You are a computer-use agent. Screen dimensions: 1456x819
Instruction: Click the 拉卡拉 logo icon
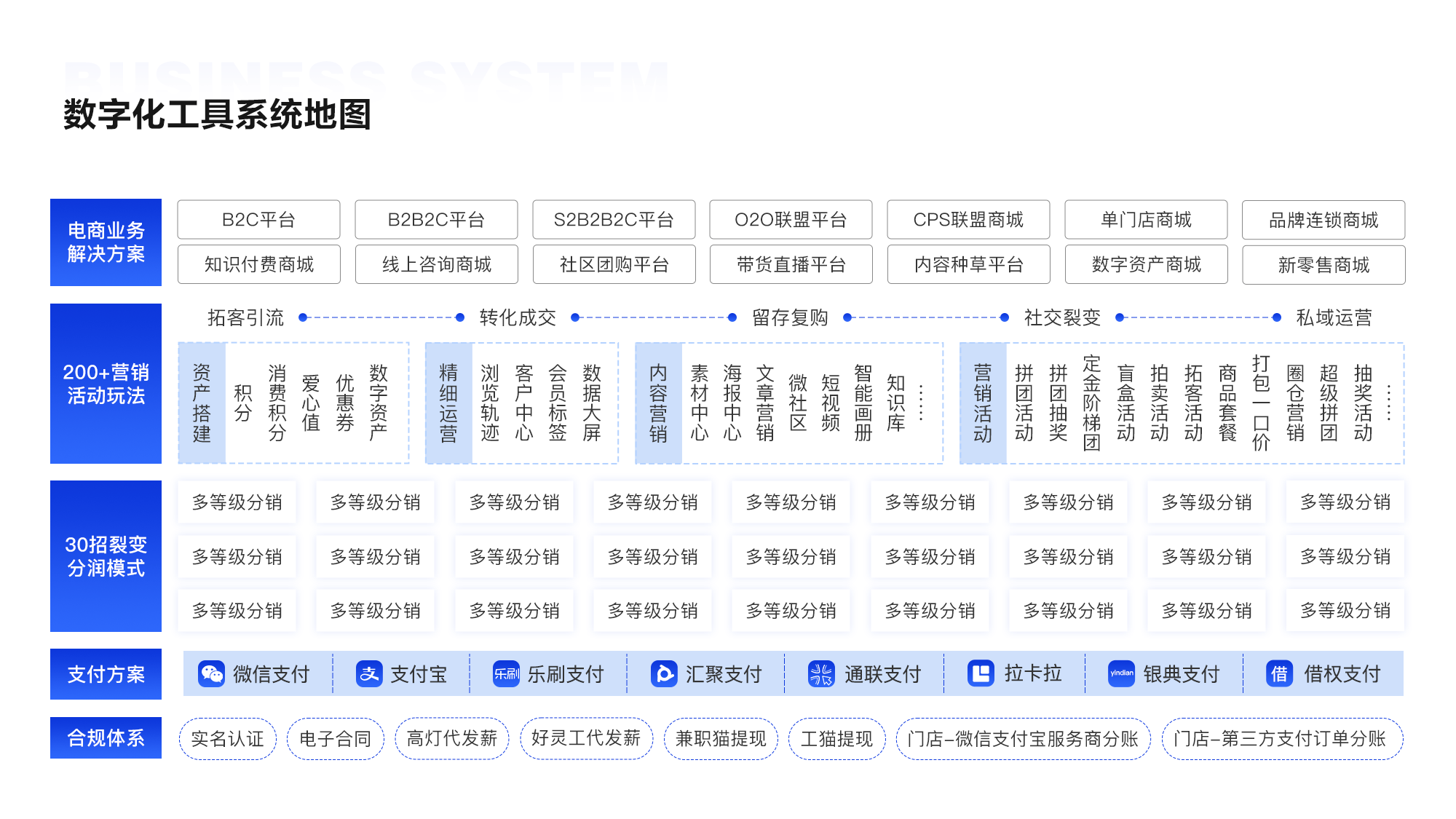pos(981,673)
